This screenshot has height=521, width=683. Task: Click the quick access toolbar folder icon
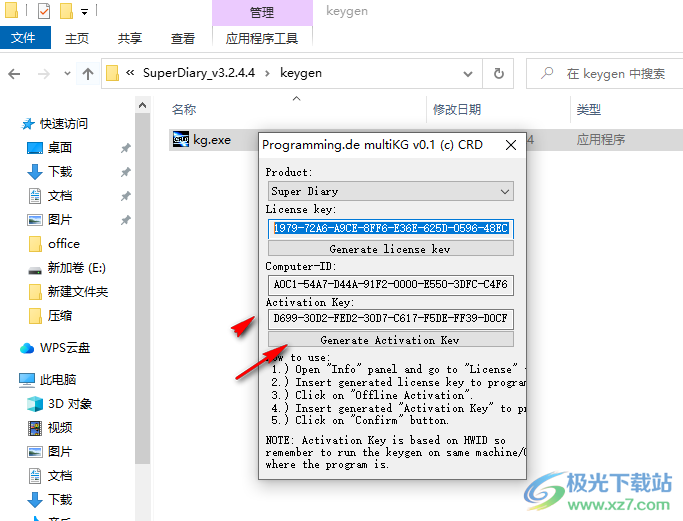[x=11, y=10]
